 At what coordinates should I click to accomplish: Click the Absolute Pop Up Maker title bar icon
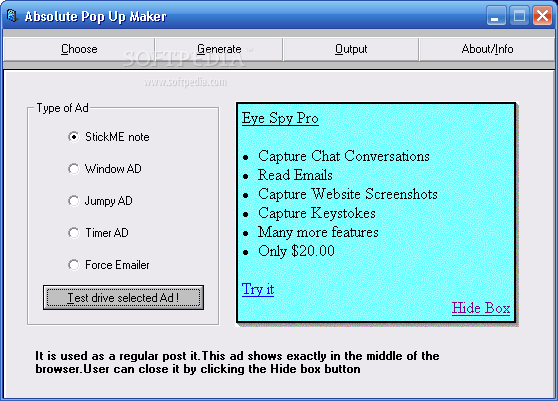click(12, 16)
